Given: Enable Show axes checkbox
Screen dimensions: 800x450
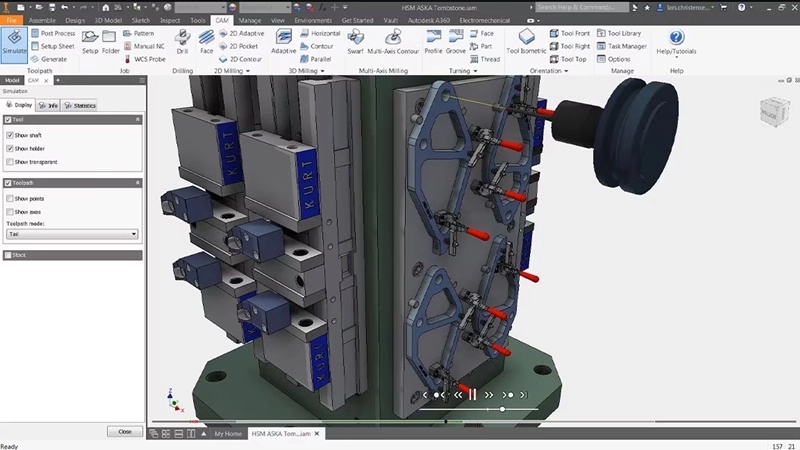Looking at the screenshot, I should pyautogui.click(x=10, y=212).
